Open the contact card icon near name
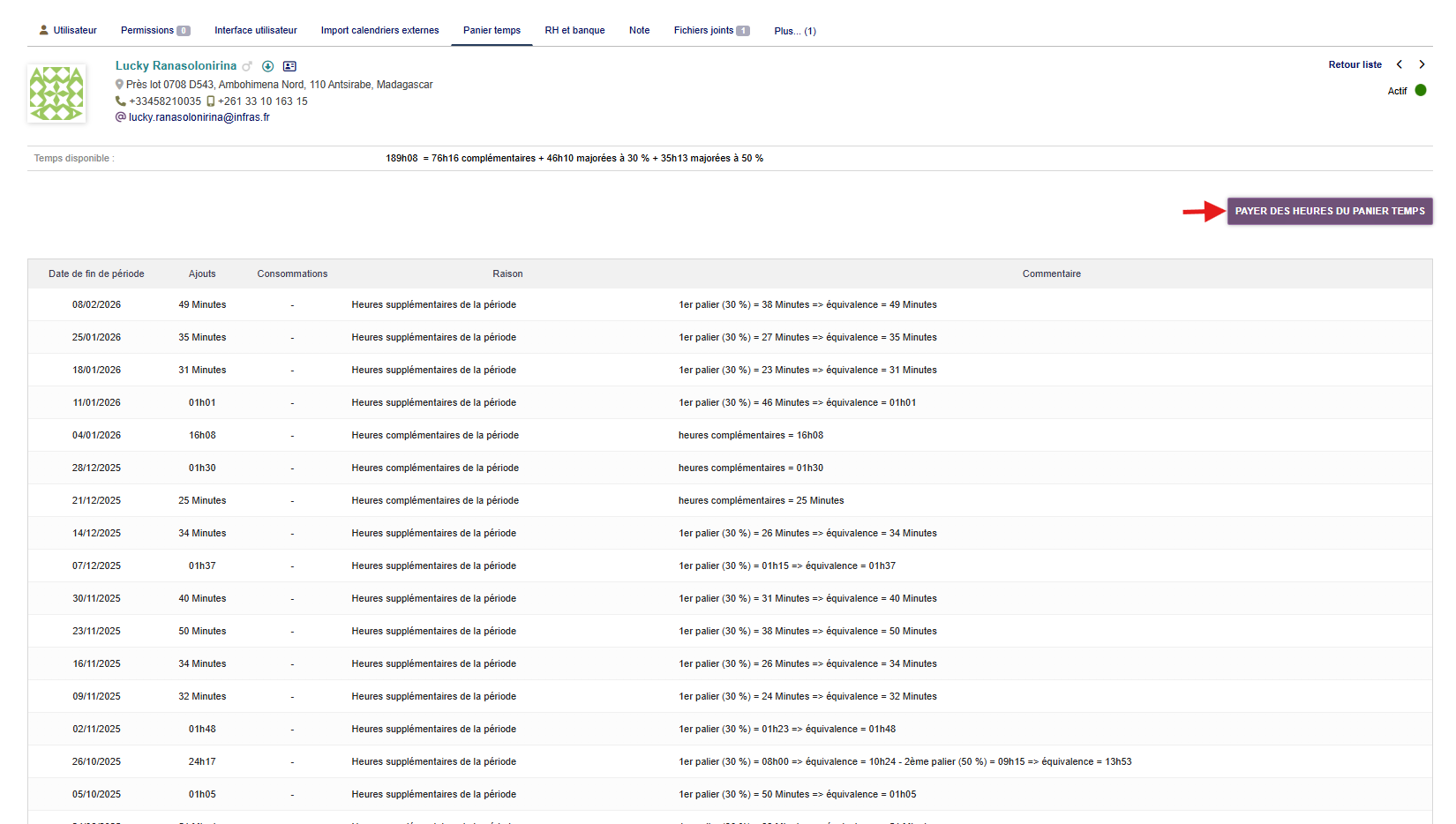Screen dimensions: 1456x824 [289, 66]
